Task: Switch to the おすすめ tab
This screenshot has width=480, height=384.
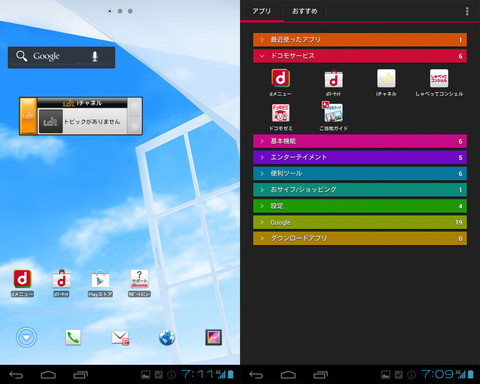Action: [x=304, y=11]
